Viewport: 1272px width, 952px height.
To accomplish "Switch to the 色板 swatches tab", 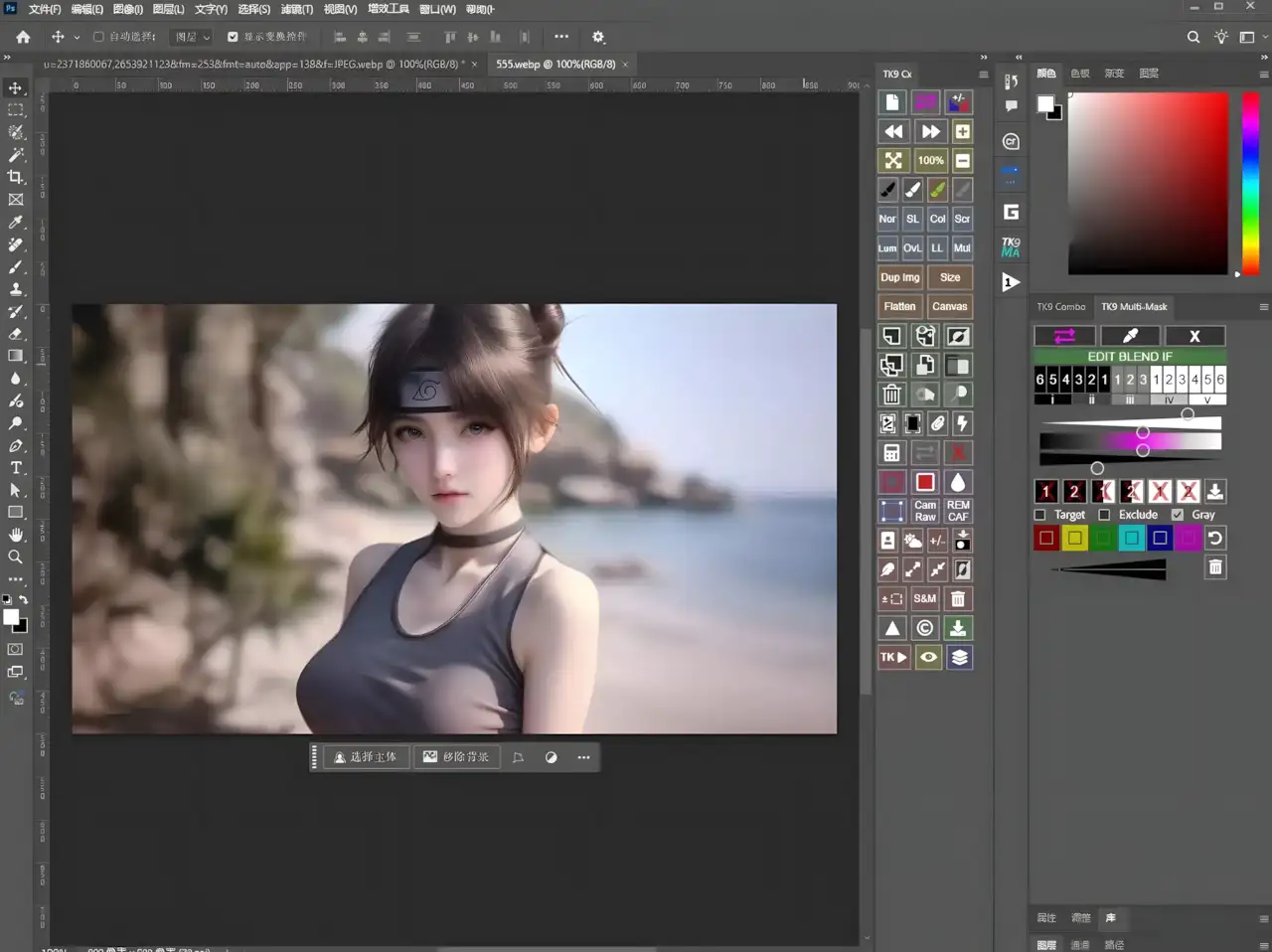I will click(1080, 74).
